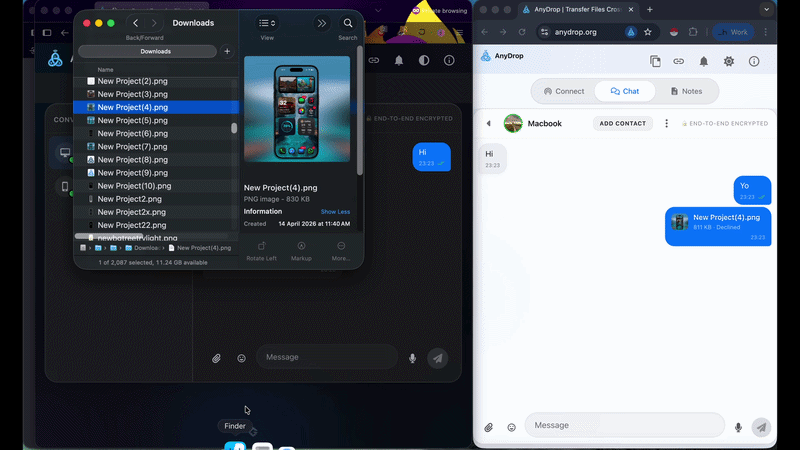The image size is (800, 450).
Task: Click link icon in dark AnyDrop window
Action: click(x=374, y=60)
